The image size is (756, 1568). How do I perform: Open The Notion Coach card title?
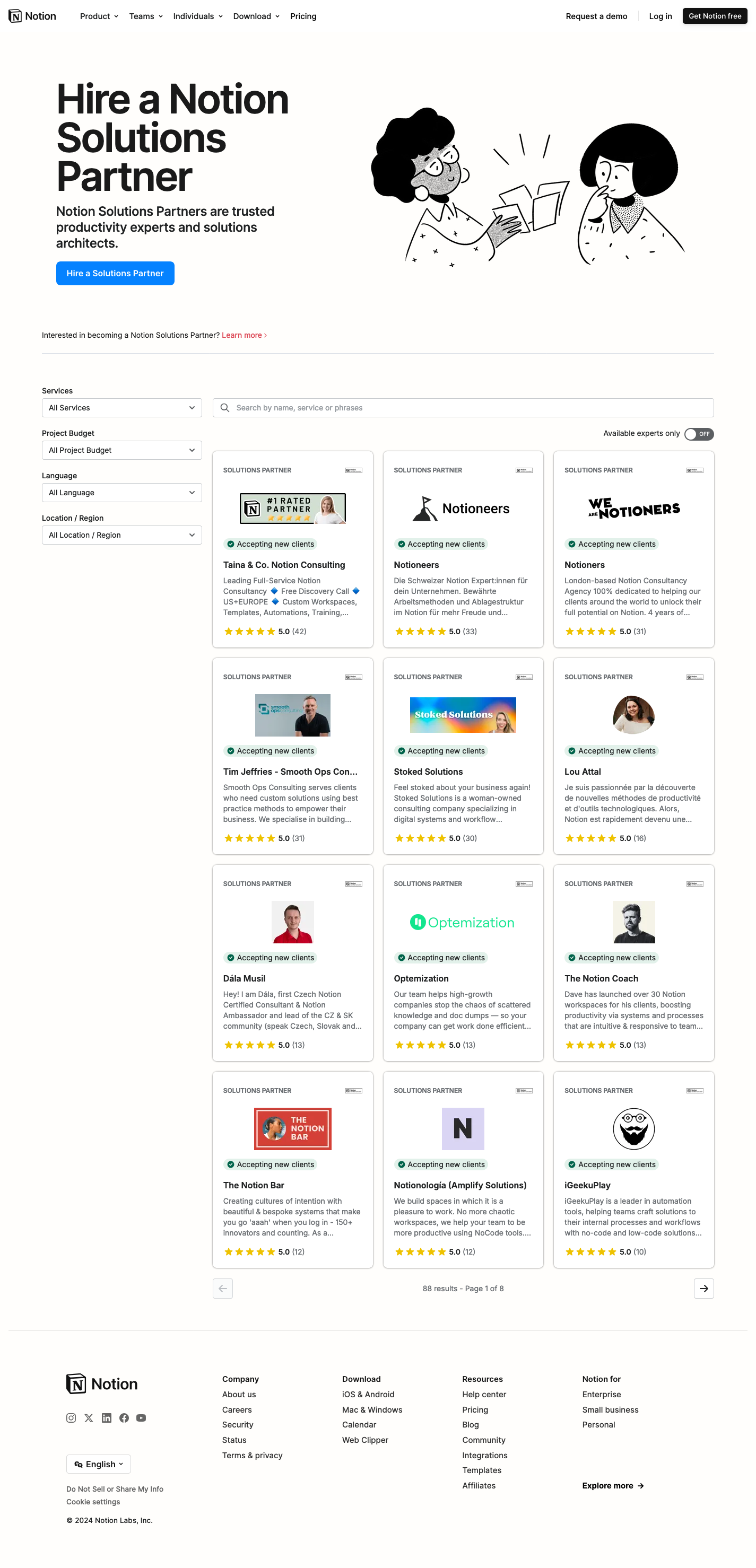(x=601, y=979)
